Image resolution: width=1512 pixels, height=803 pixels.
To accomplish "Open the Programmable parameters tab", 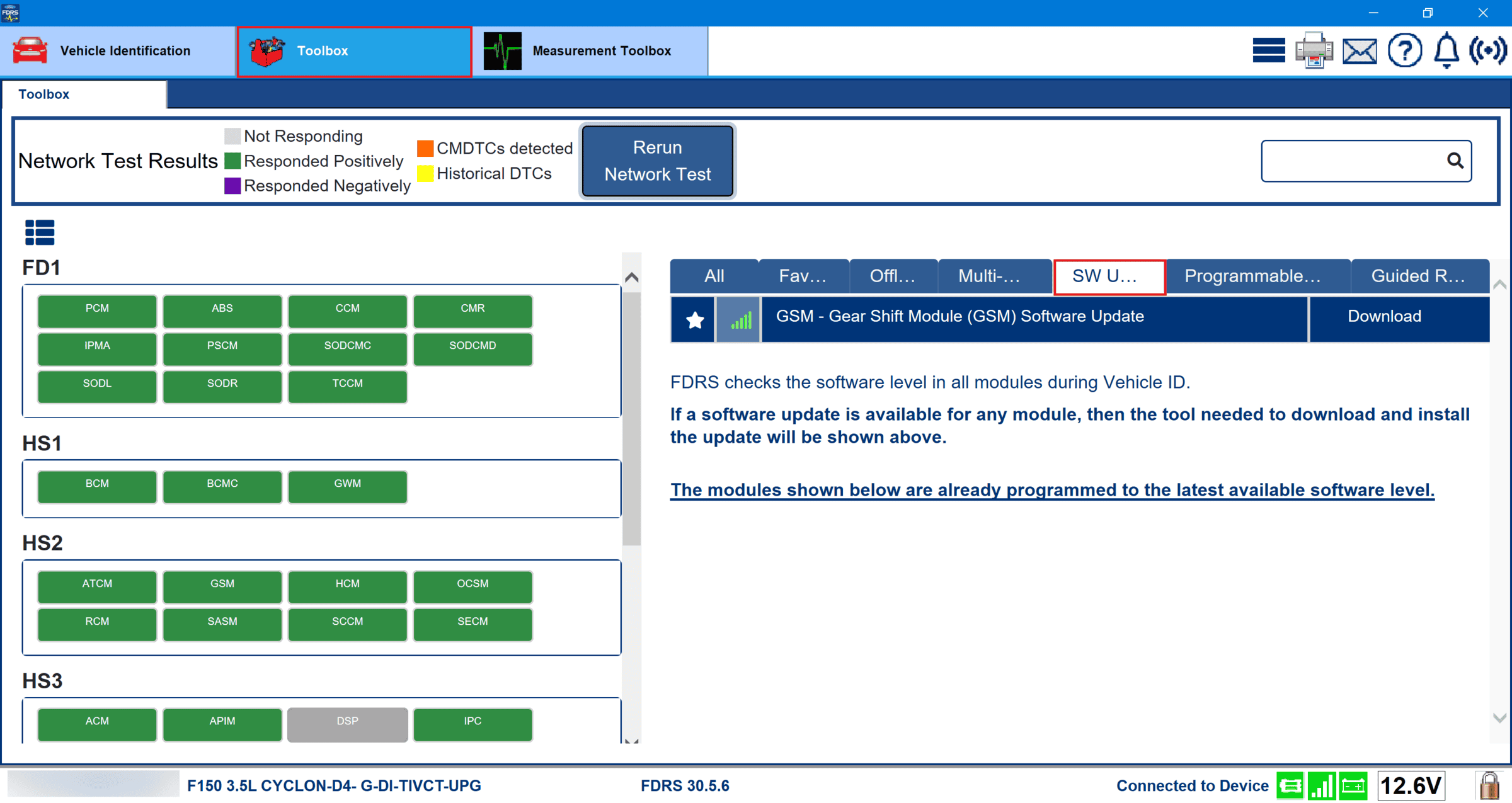I will pyautogui.click(x=1256, y=276).
